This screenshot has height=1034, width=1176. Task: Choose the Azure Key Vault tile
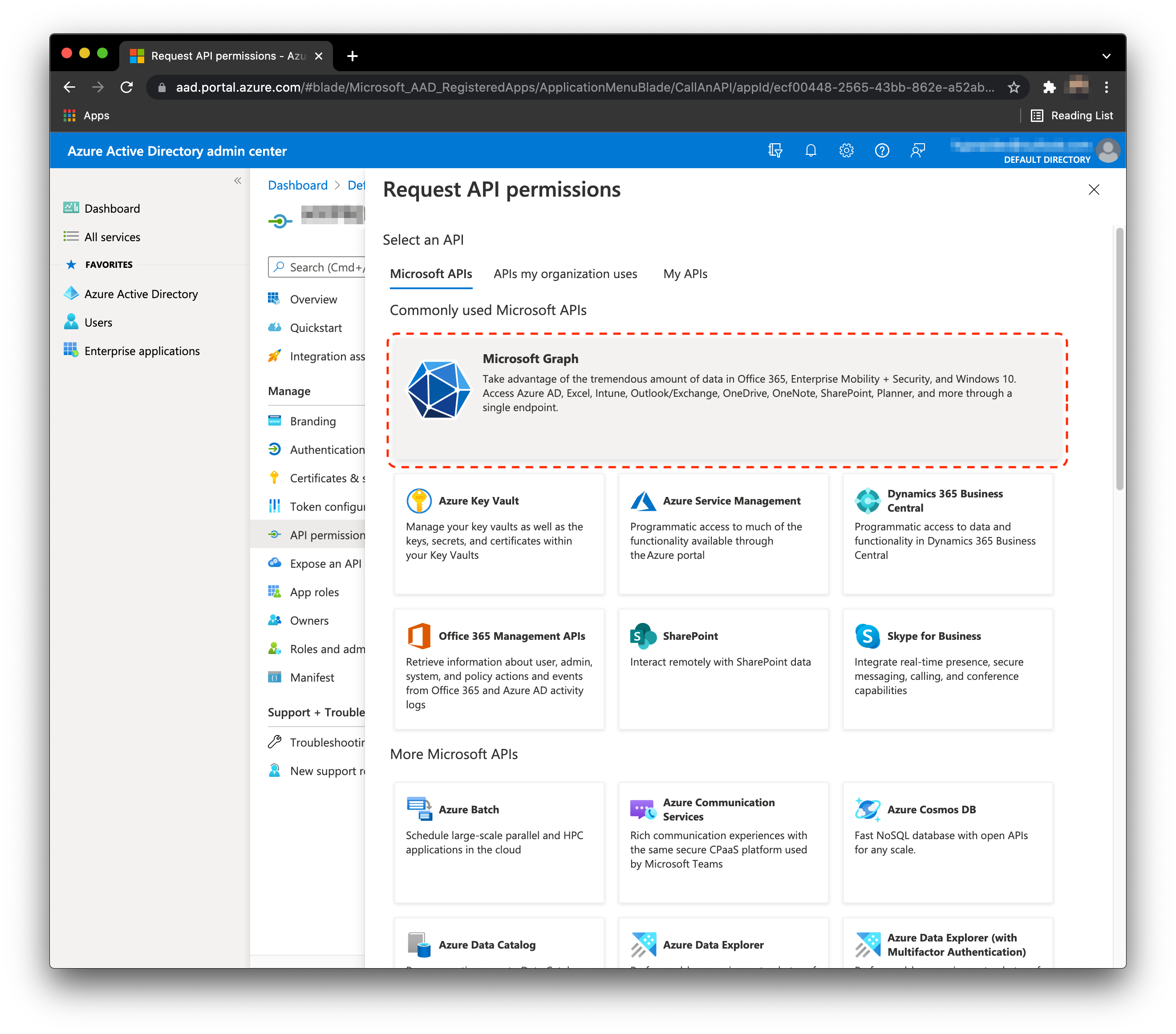(499, 533)
